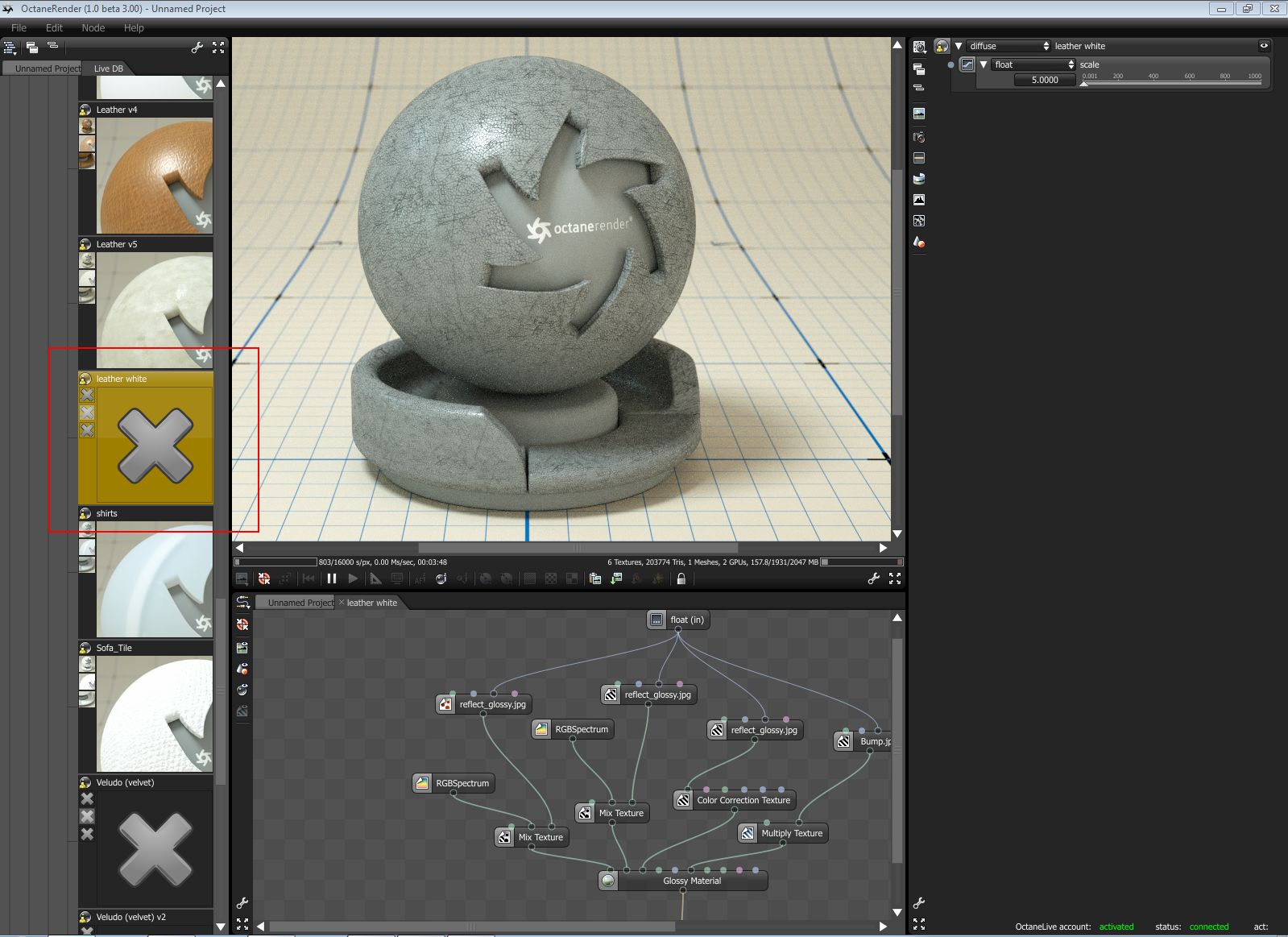Select the Sofa_Tile material thumbnail

click(x=155, y=714)
